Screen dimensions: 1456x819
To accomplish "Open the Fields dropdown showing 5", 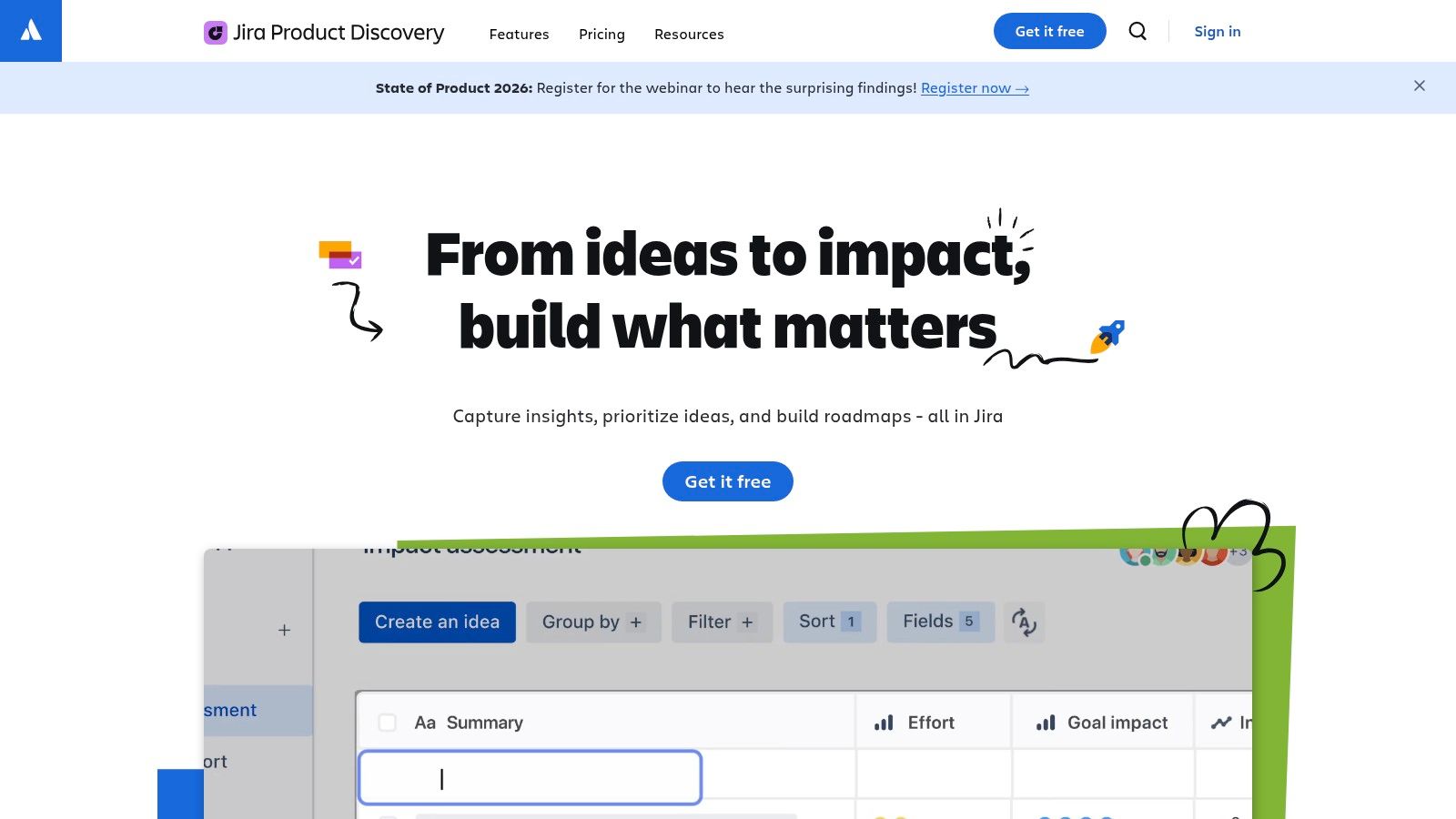I will click(x=940, y=622).
